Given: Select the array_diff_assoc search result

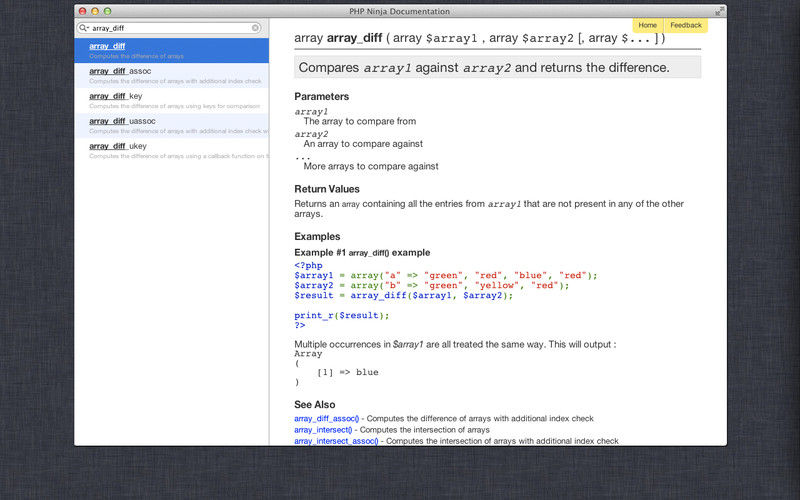Looking at the screenshot, I should pyautogui.click(x=171, y=76).
